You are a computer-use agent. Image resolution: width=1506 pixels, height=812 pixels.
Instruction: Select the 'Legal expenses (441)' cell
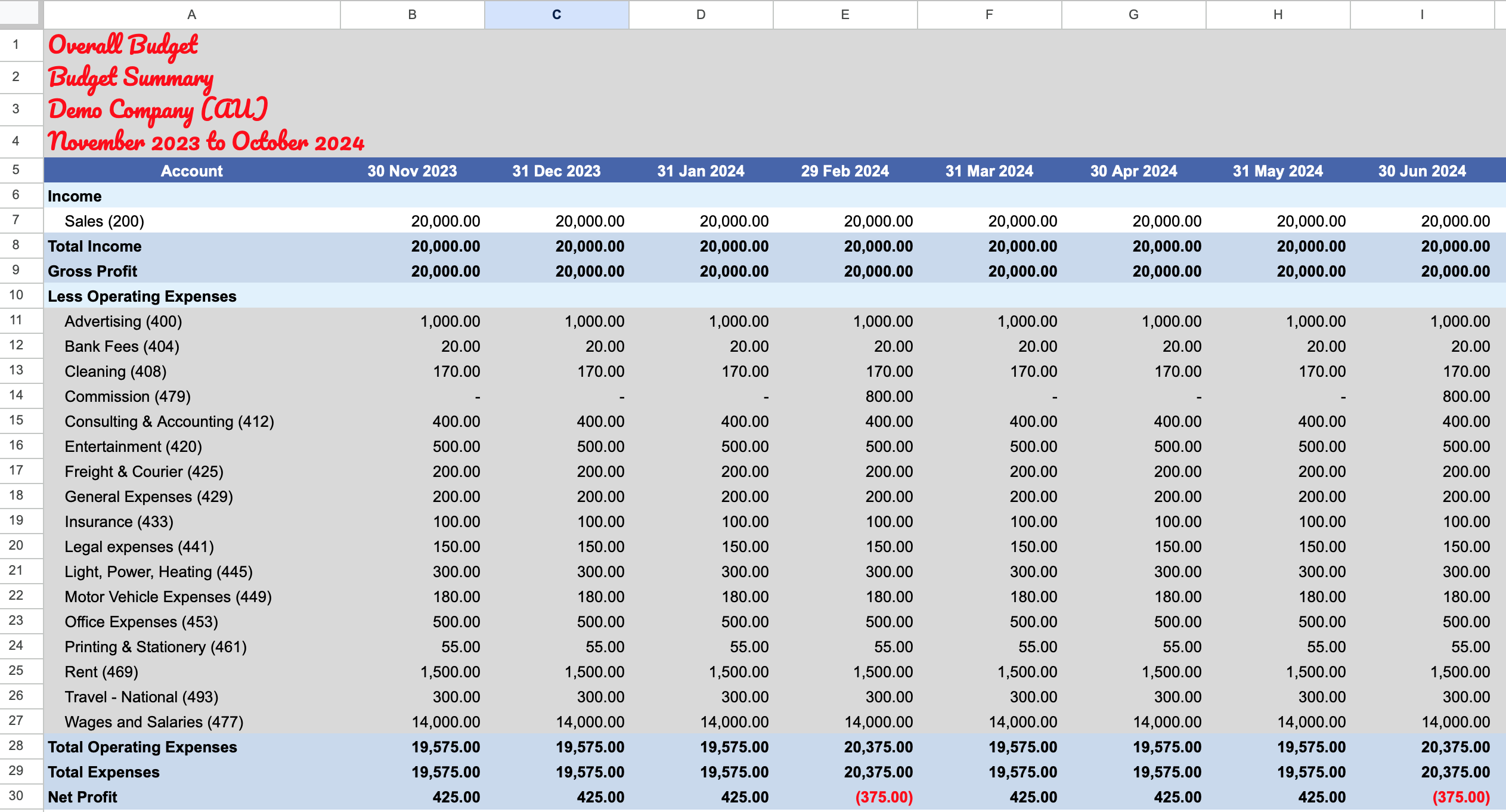click(x=191, y=547)
